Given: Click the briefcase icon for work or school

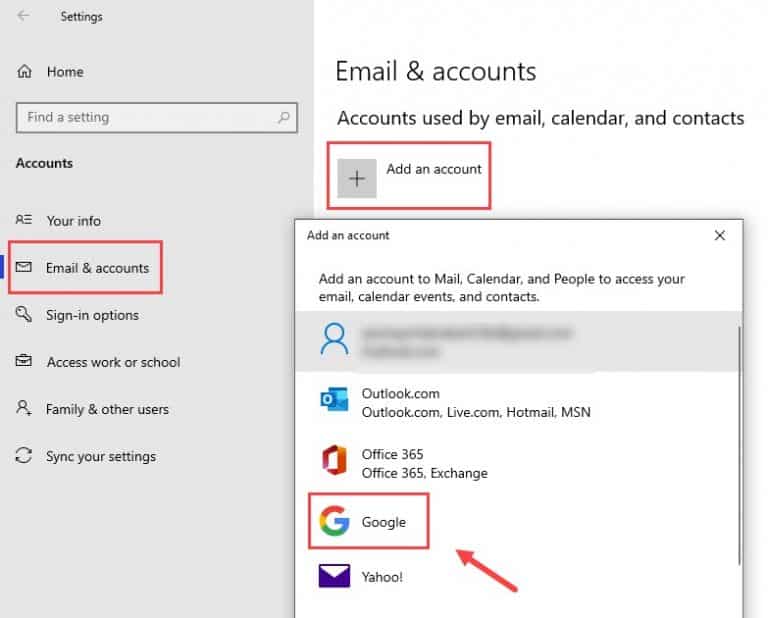Looking at the screenshot, I should 24,360.
